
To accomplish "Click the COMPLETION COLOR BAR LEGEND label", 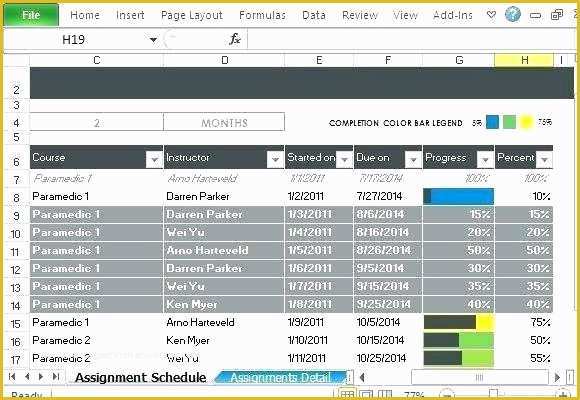I will (x=395, y=123).
